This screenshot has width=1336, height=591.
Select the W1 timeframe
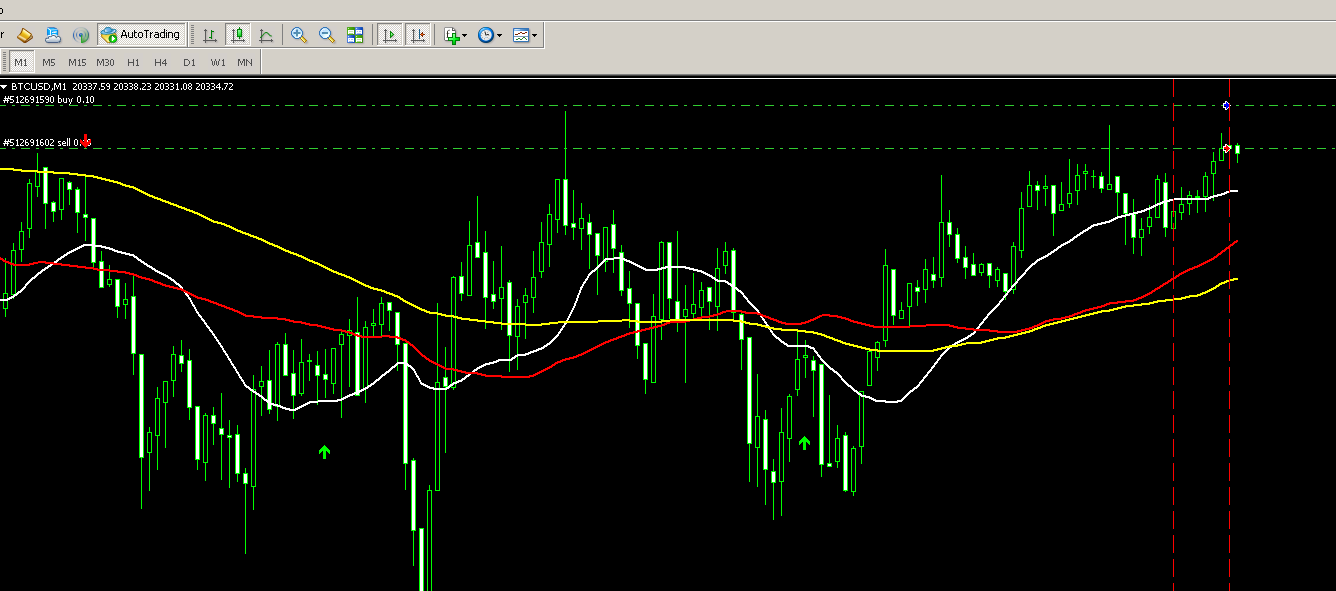coord(218,62)
